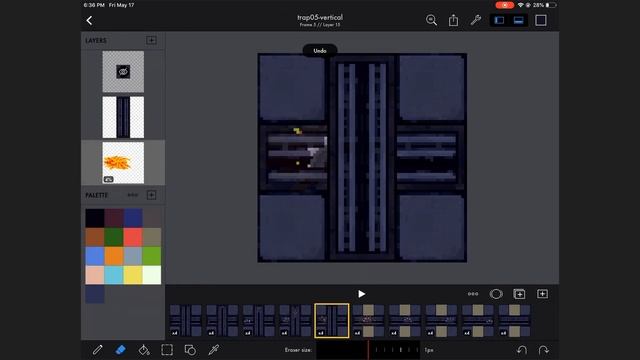Tap the battery status indicator
The image size is (640, 360).
tap(551, 5)
